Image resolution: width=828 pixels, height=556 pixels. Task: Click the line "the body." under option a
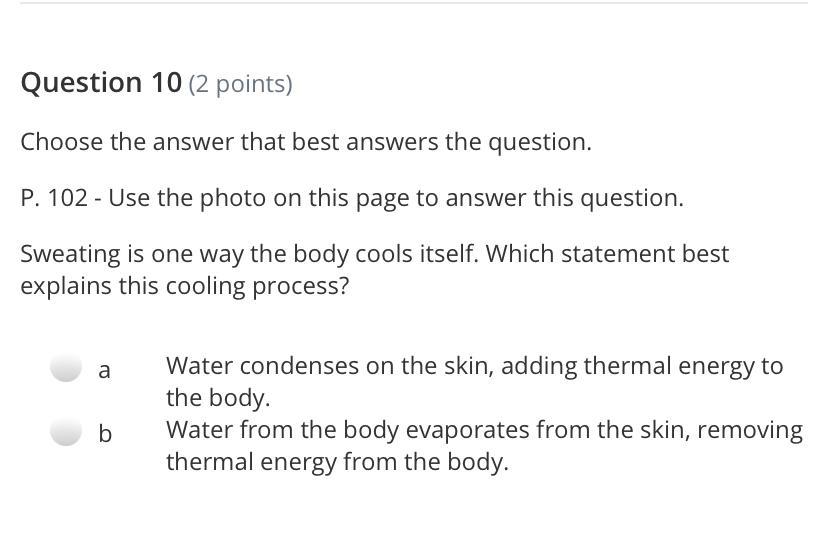218,398
